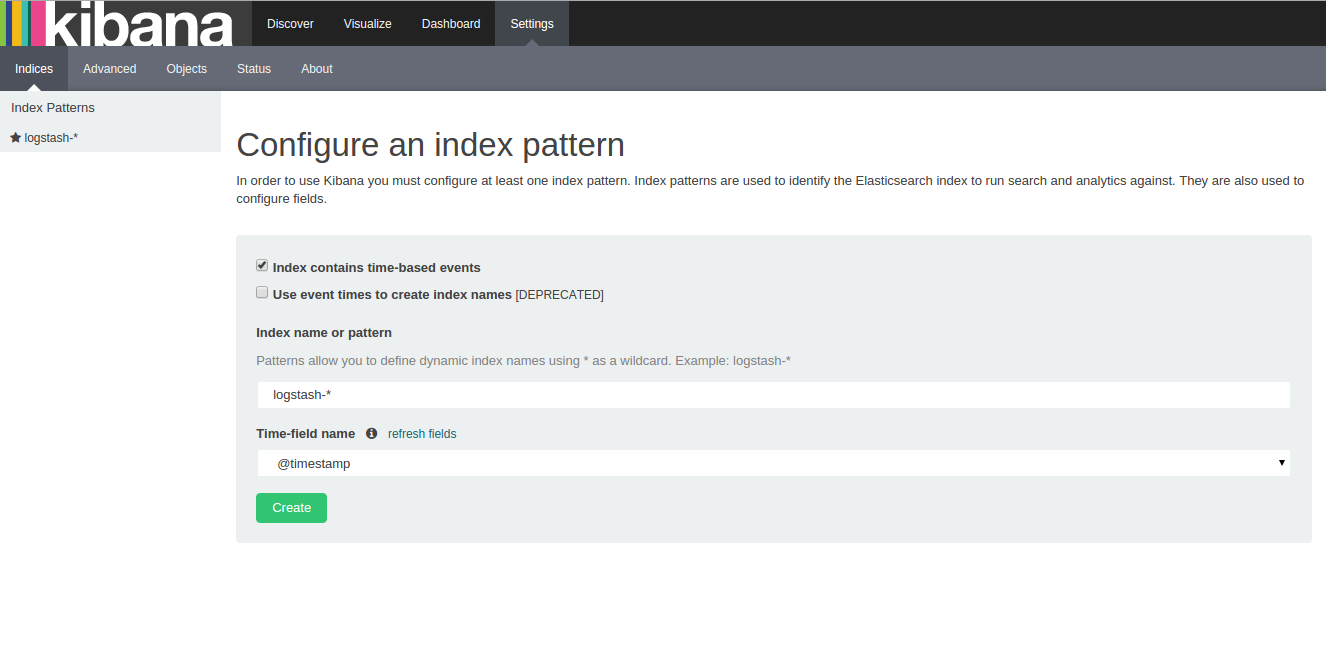View the Status tab
Viewport: 1326px width, 659px height.
click(254, 69)
